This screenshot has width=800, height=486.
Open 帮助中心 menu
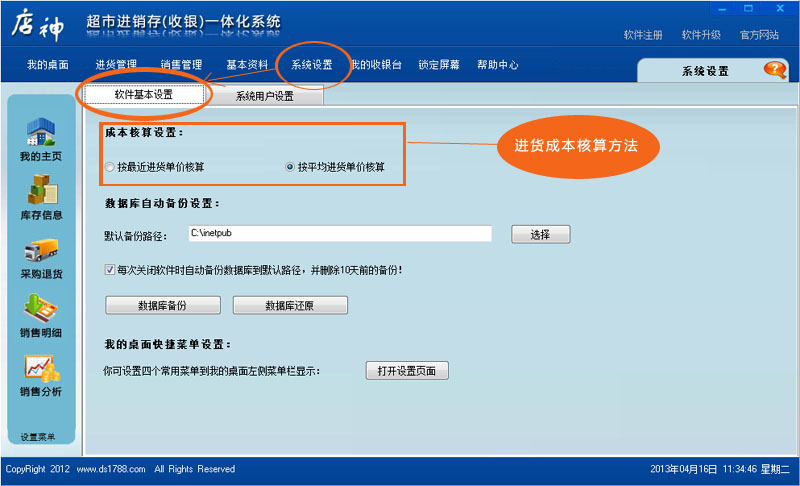click(x=498, y=65)
